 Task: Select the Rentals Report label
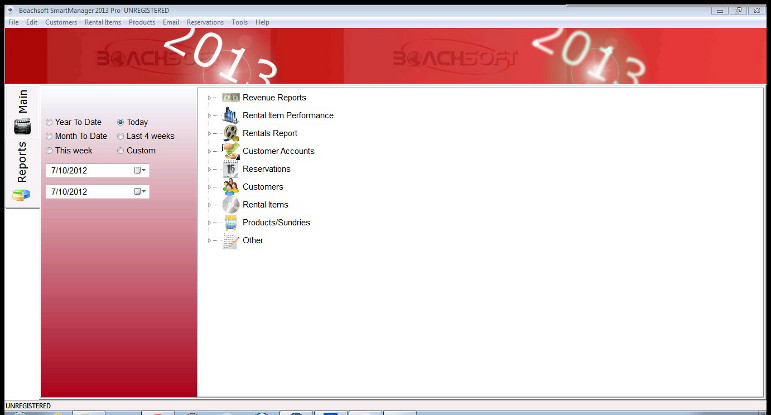(270, 133)
